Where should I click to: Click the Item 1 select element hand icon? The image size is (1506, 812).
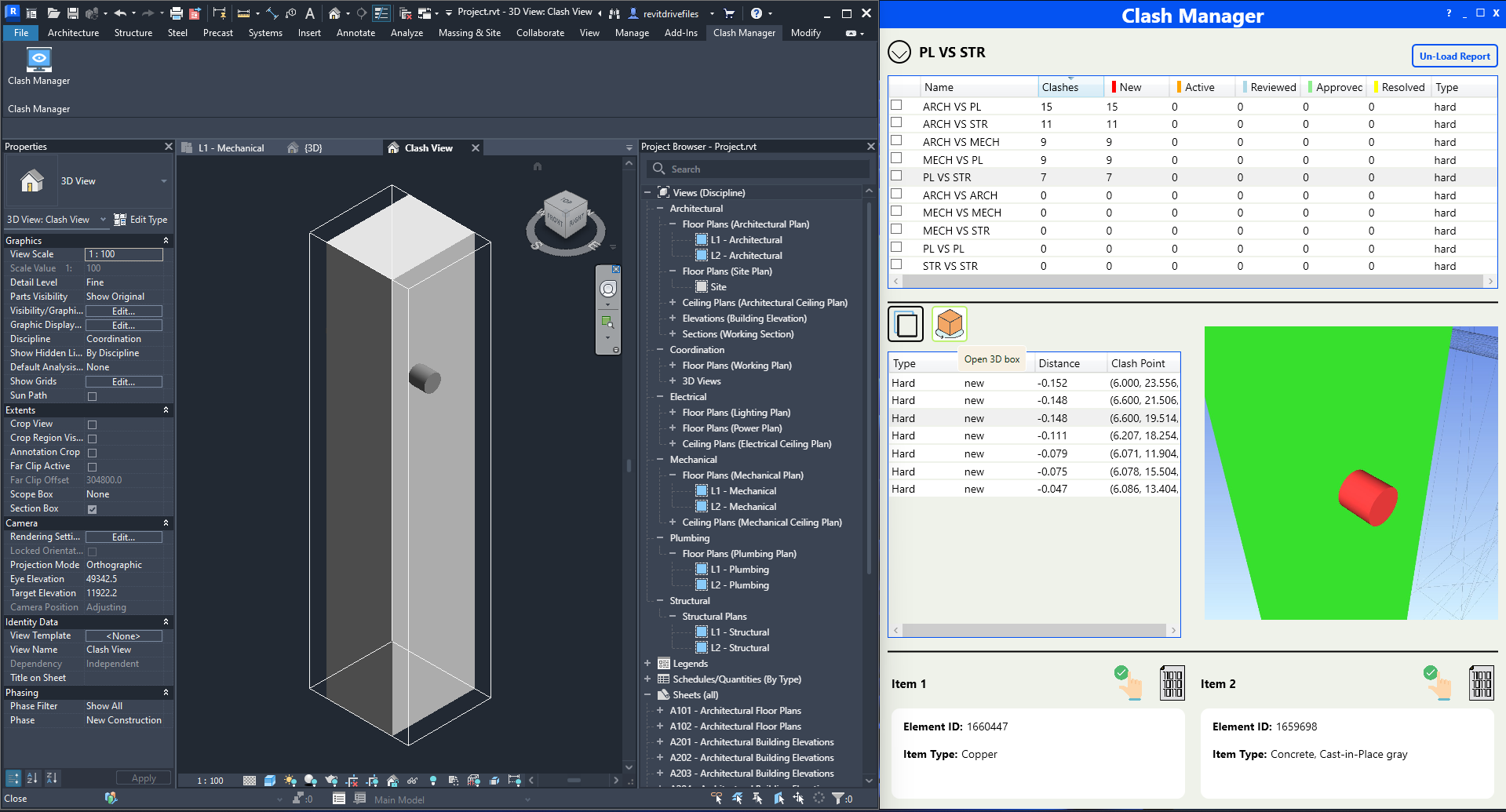point(1128,683)
